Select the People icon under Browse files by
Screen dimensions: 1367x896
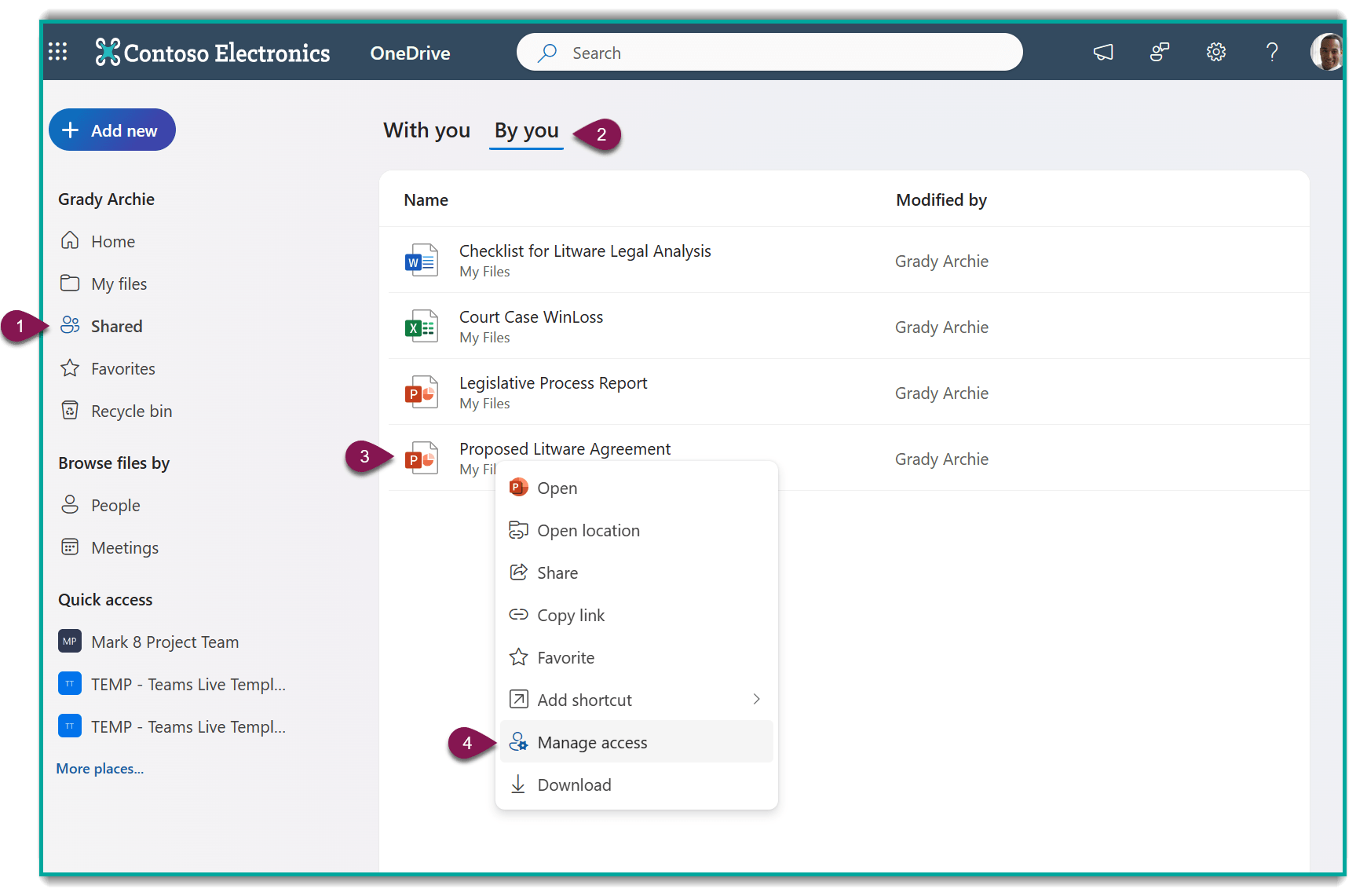71,505
